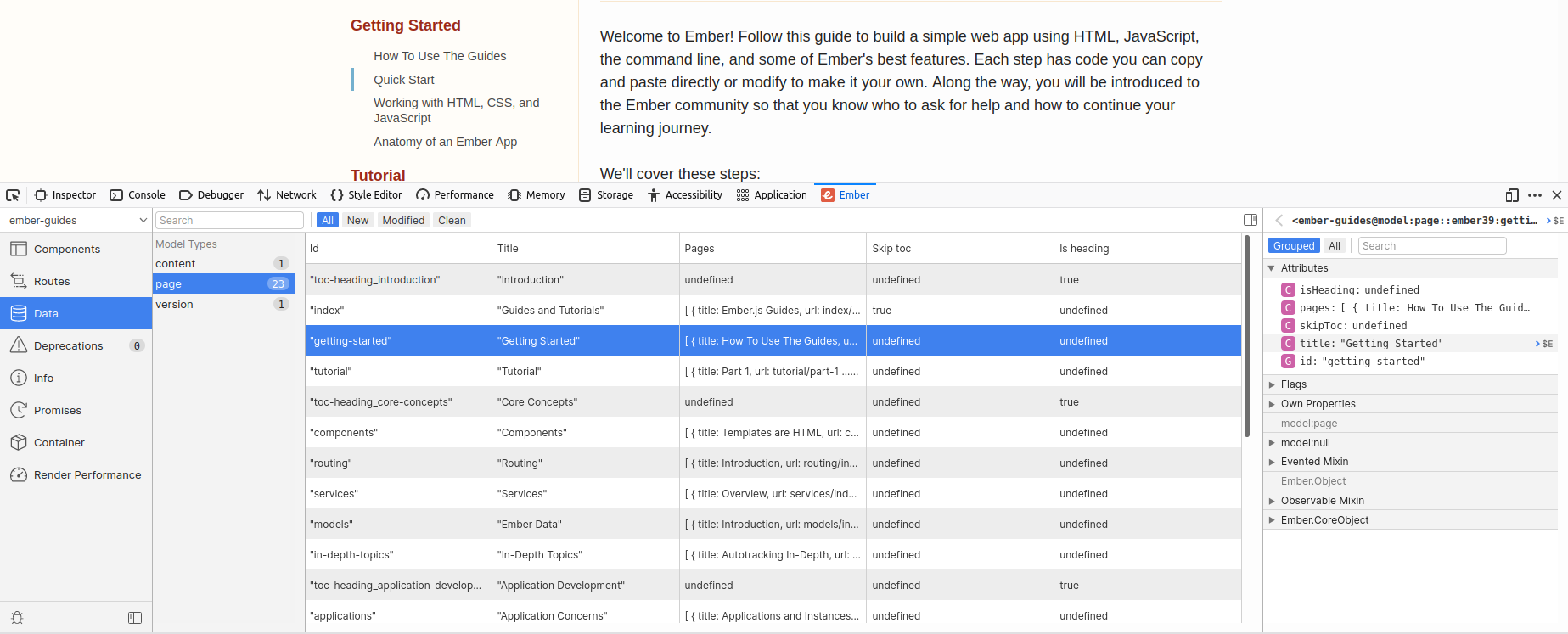Screen dimensions: 1568x634
Task: Open the Debugger tab
Action: pyautogui.click(x=211, y=195)
